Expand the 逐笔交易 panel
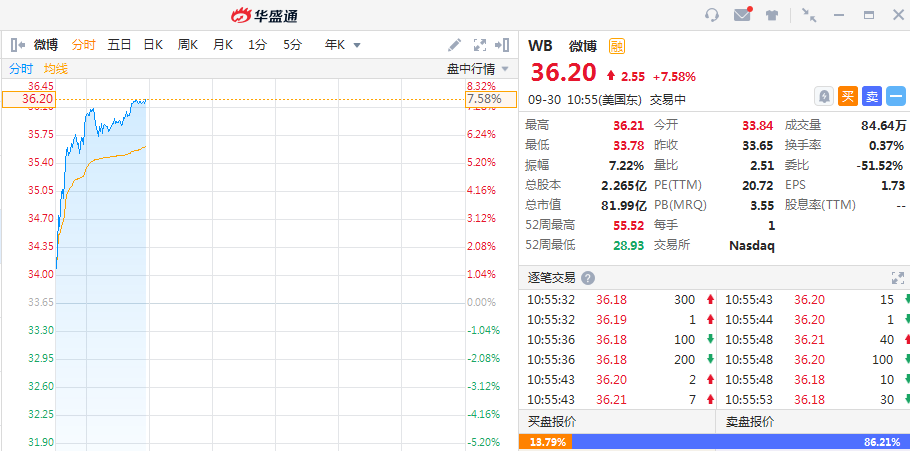The image size is (910, 451). (897, 278)
